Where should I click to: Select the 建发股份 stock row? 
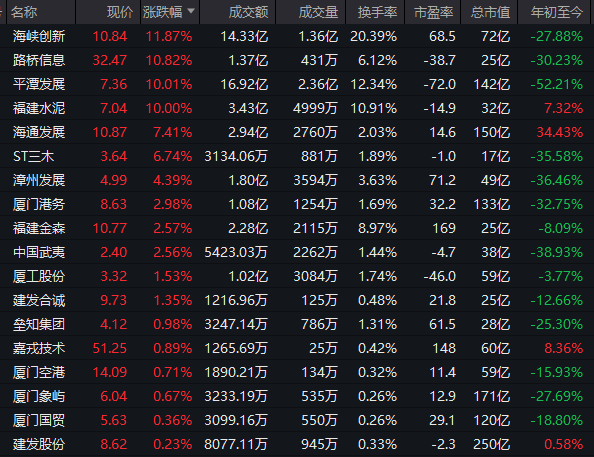pyautogui.click(x=297, y=444)
